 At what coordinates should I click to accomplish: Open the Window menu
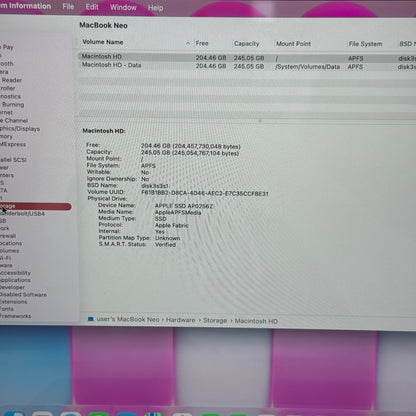click(123, 7)
